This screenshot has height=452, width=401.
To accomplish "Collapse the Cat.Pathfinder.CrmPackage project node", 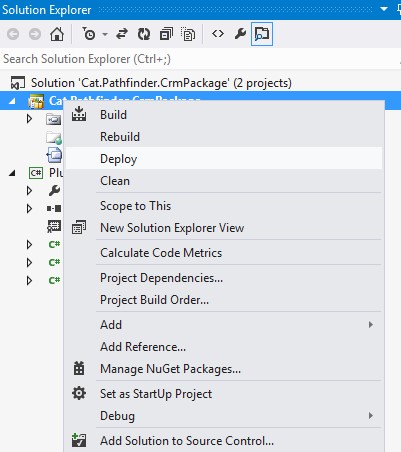I will click(x=12, y=101).
